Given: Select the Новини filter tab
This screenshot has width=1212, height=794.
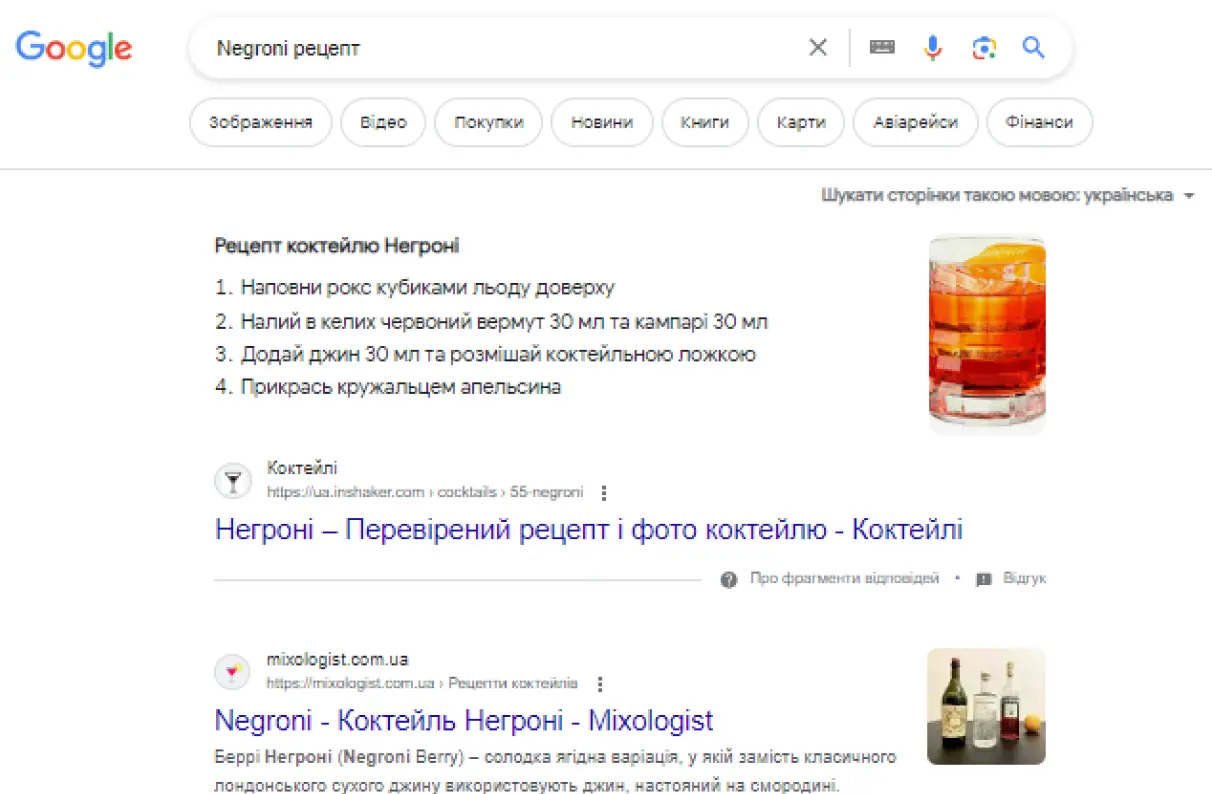Looking at the screenshot, I should (x=602, y=122).
